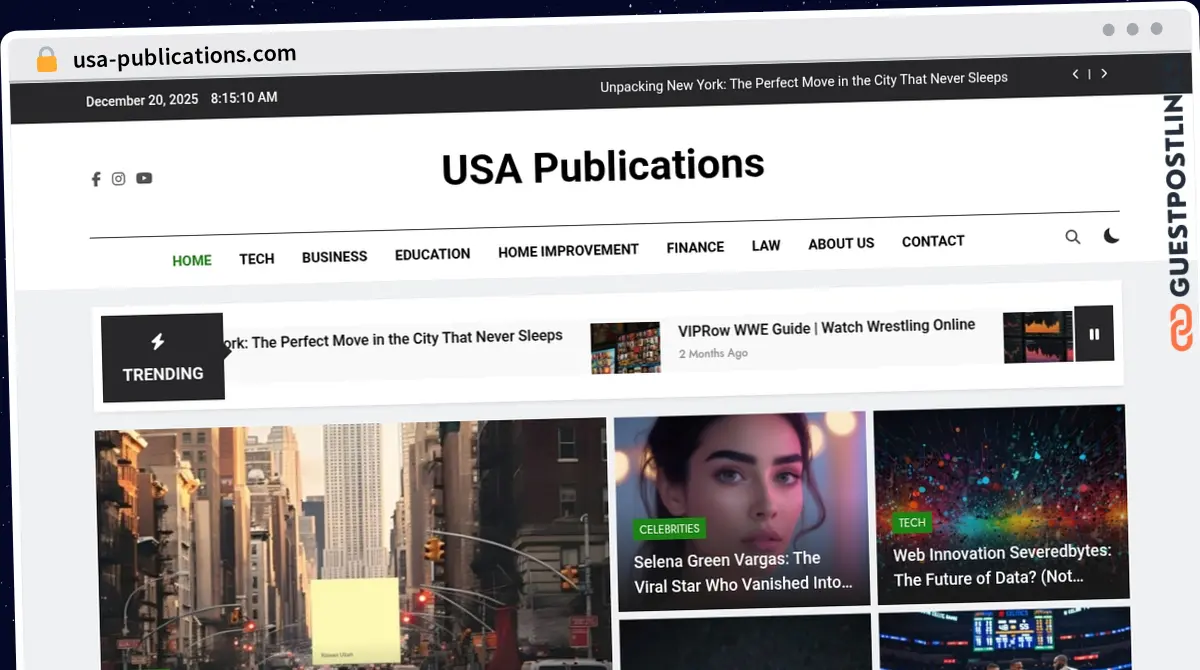Open the Business menu section
The image size is (1200, 670).
[334, 257]
